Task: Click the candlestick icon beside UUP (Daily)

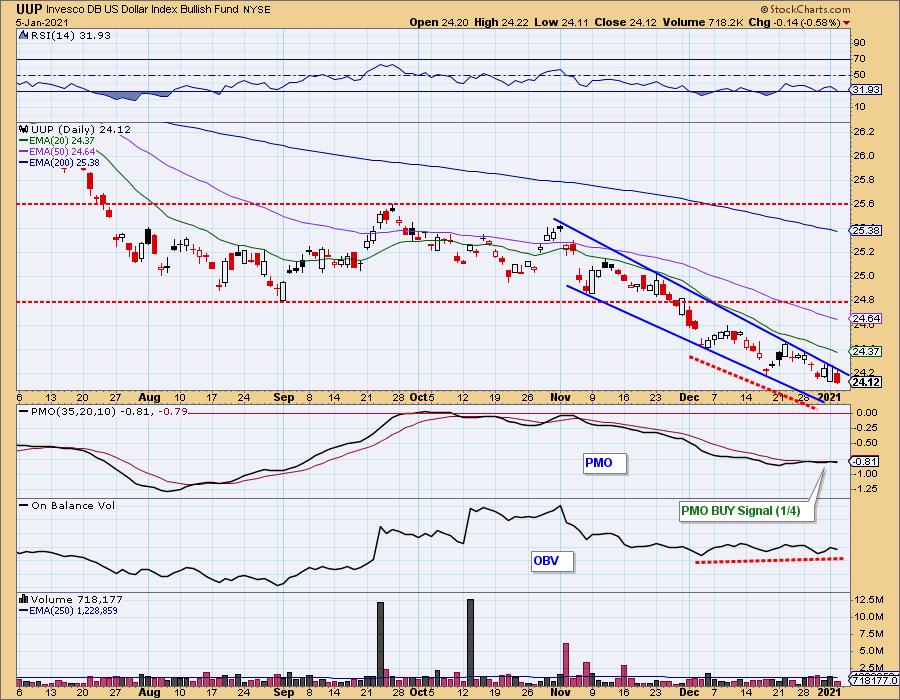Action: (x=24, y=130)
